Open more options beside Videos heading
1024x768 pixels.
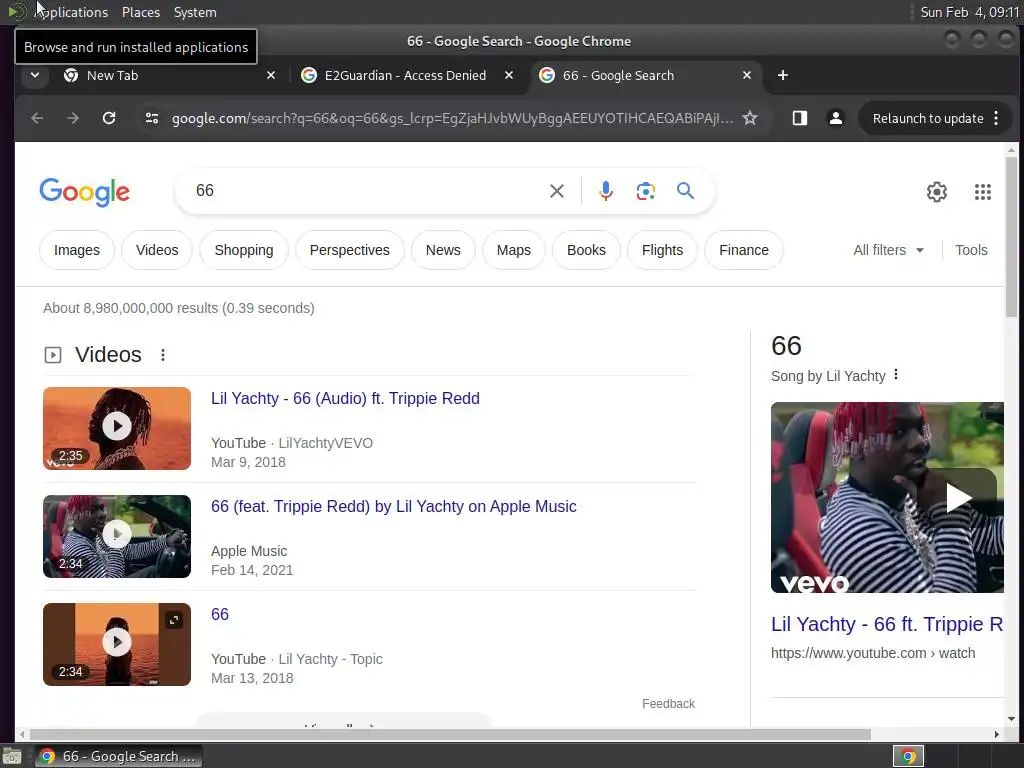(163, 355)
